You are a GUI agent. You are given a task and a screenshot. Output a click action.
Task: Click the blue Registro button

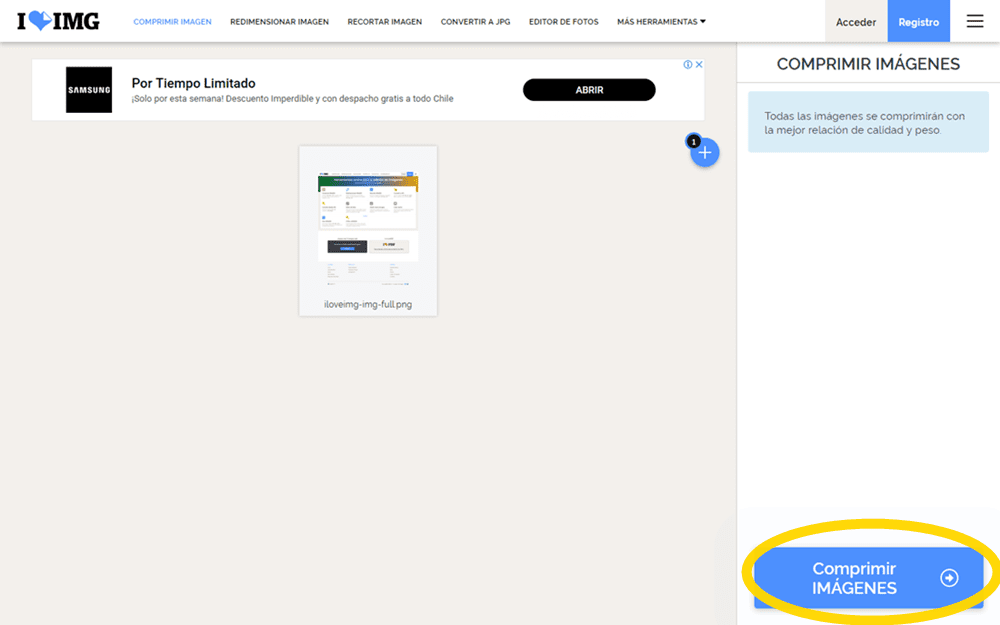point(918,22)
